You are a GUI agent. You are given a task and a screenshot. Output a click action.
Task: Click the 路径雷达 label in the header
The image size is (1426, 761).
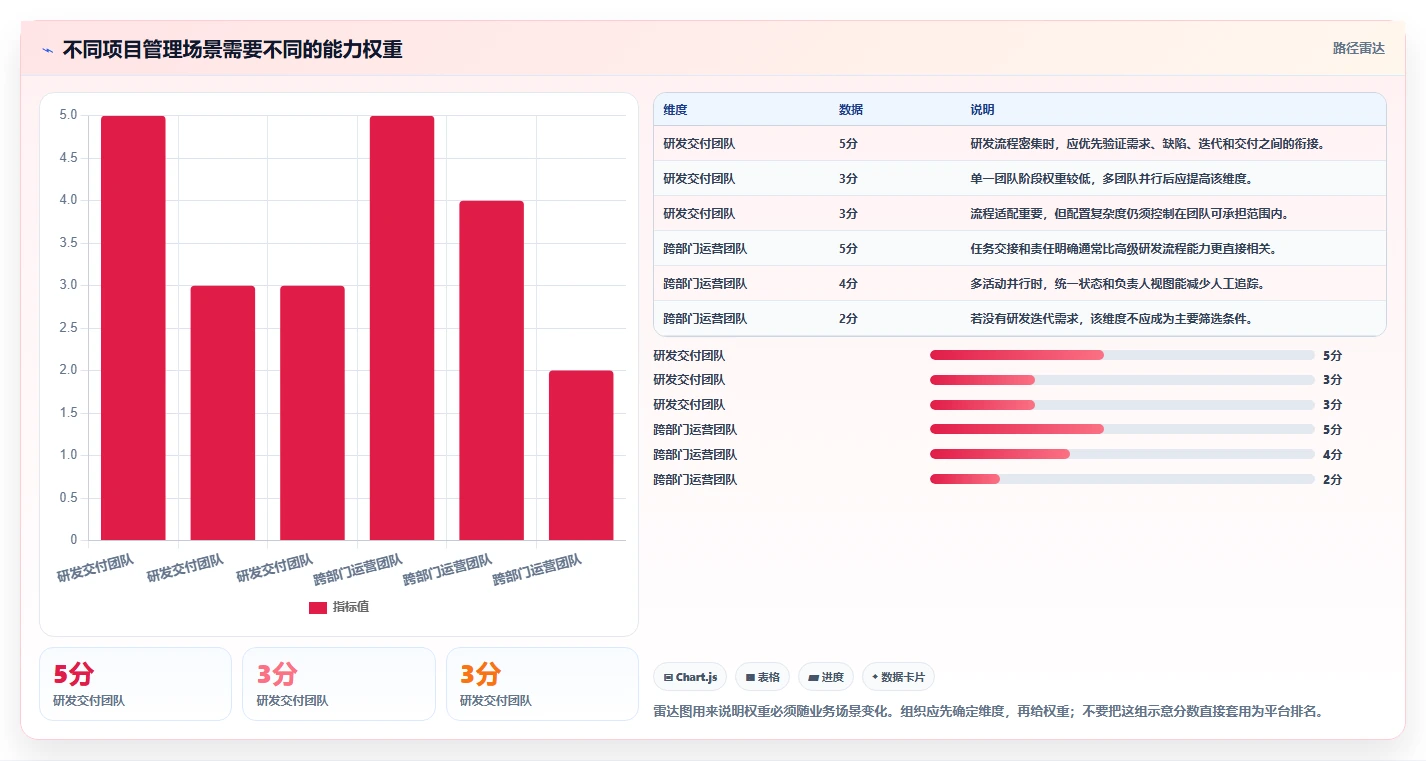(1359, 48)
